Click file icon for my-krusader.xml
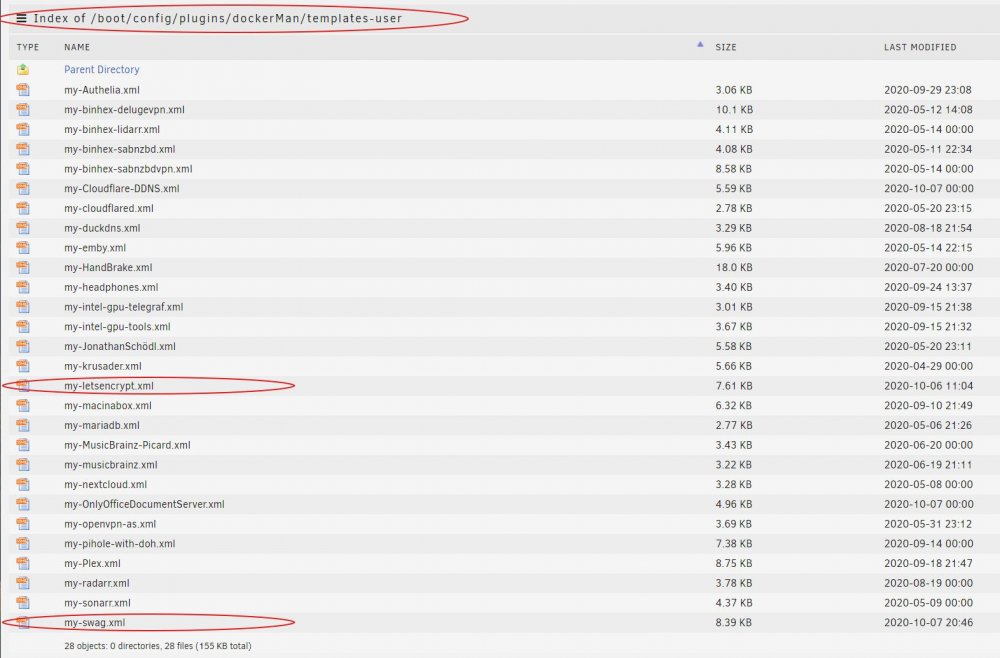The height and width of the screenshot is (658, 1000). click(x=23, y=367)
